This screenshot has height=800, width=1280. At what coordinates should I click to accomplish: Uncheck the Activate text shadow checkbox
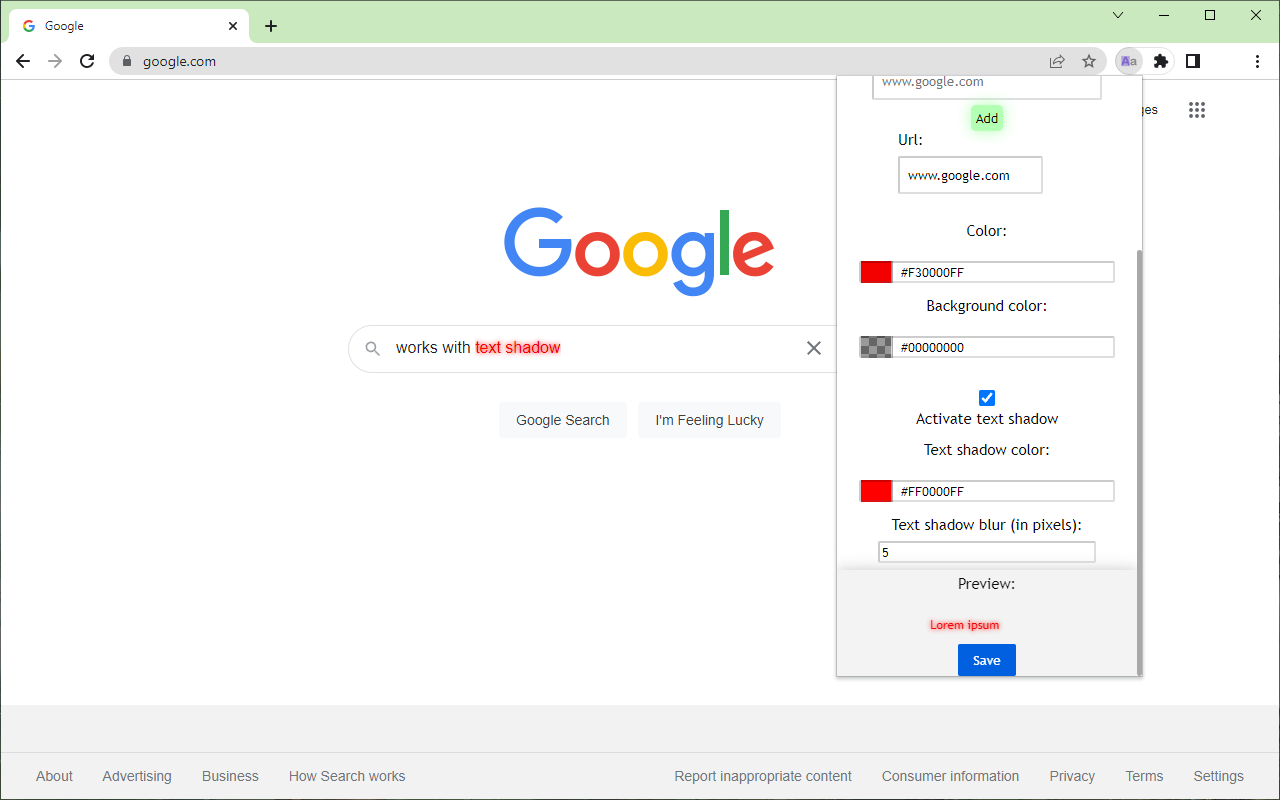[x=986, y=397]
